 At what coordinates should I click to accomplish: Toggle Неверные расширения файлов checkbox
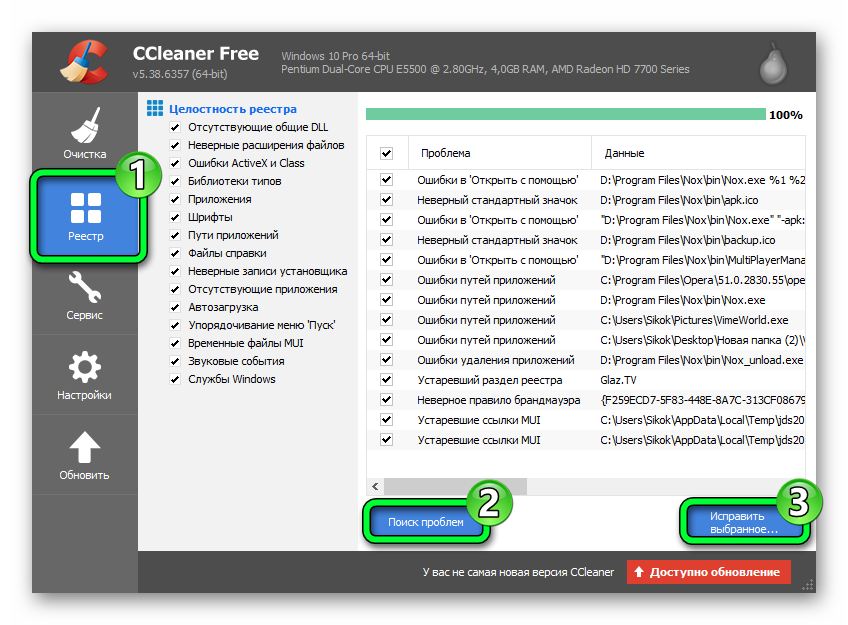pyautogui.click(x=175, y=145)
